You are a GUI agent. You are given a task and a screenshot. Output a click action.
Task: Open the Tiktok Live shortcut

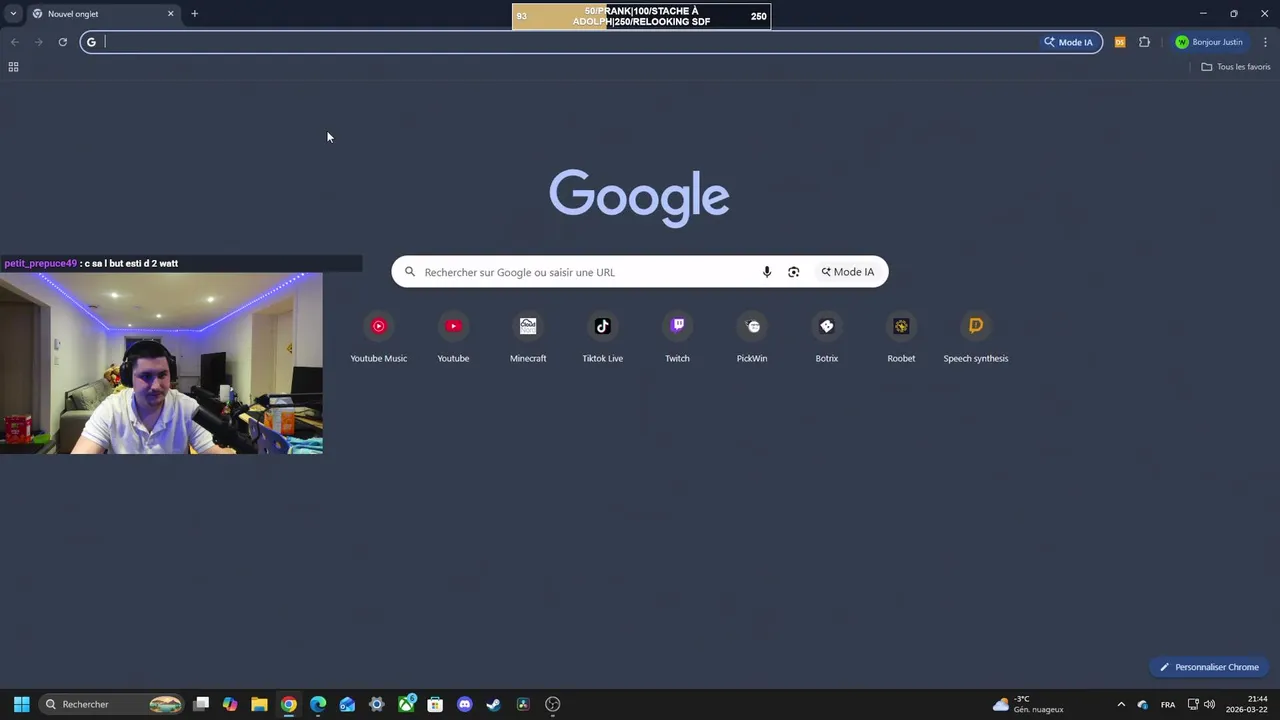point(602,338)
